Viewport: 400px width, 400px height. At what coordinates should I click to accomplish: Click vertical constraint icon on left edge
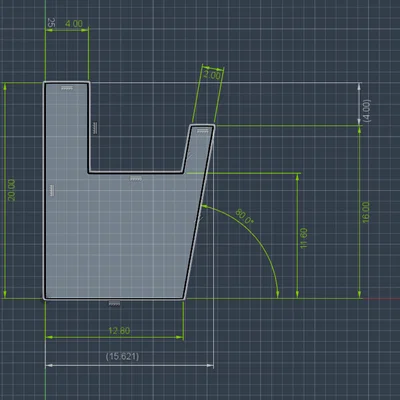[52, 191]
